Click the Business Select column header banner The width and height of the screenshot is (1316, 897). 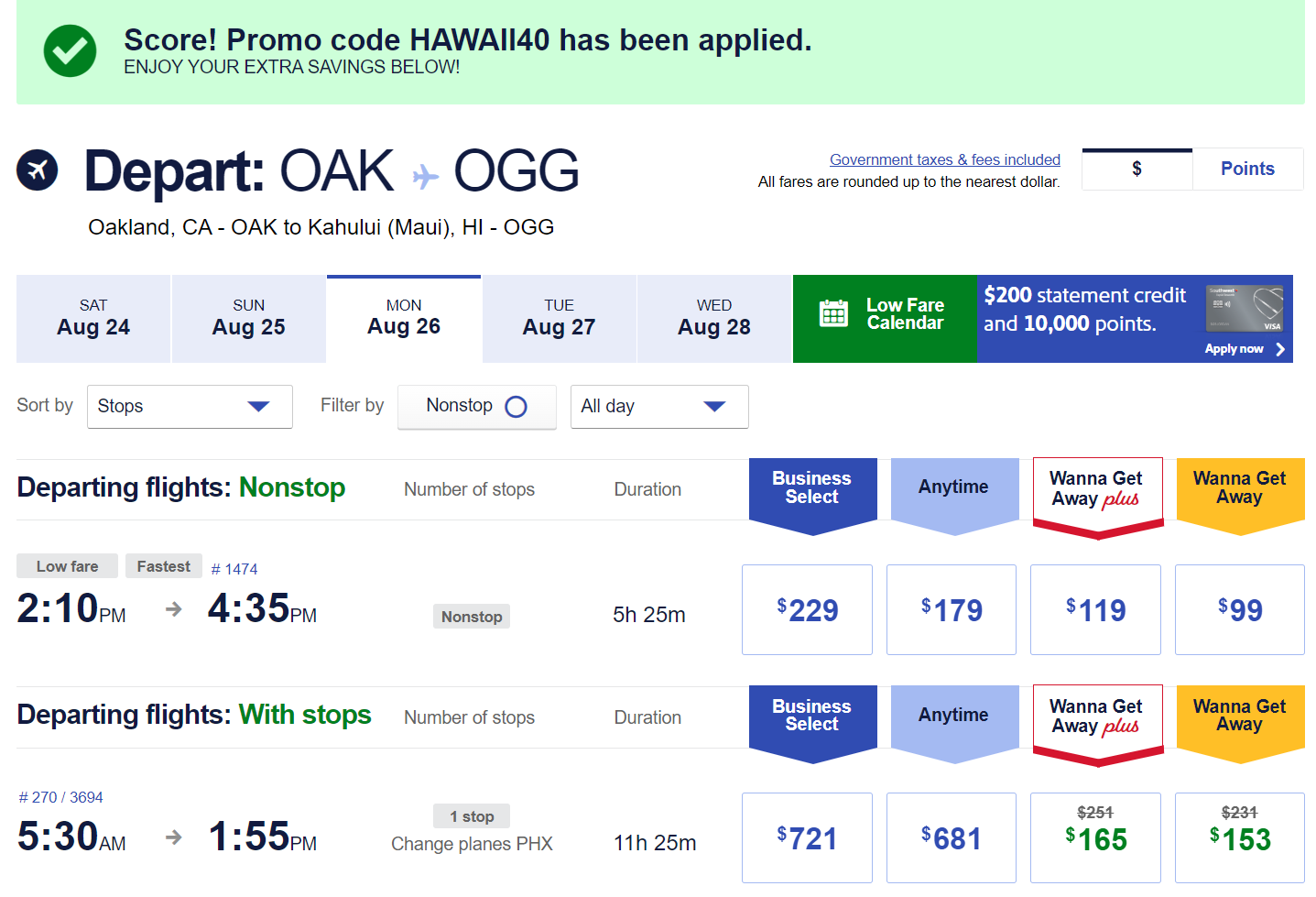click(x=812, y=487)
